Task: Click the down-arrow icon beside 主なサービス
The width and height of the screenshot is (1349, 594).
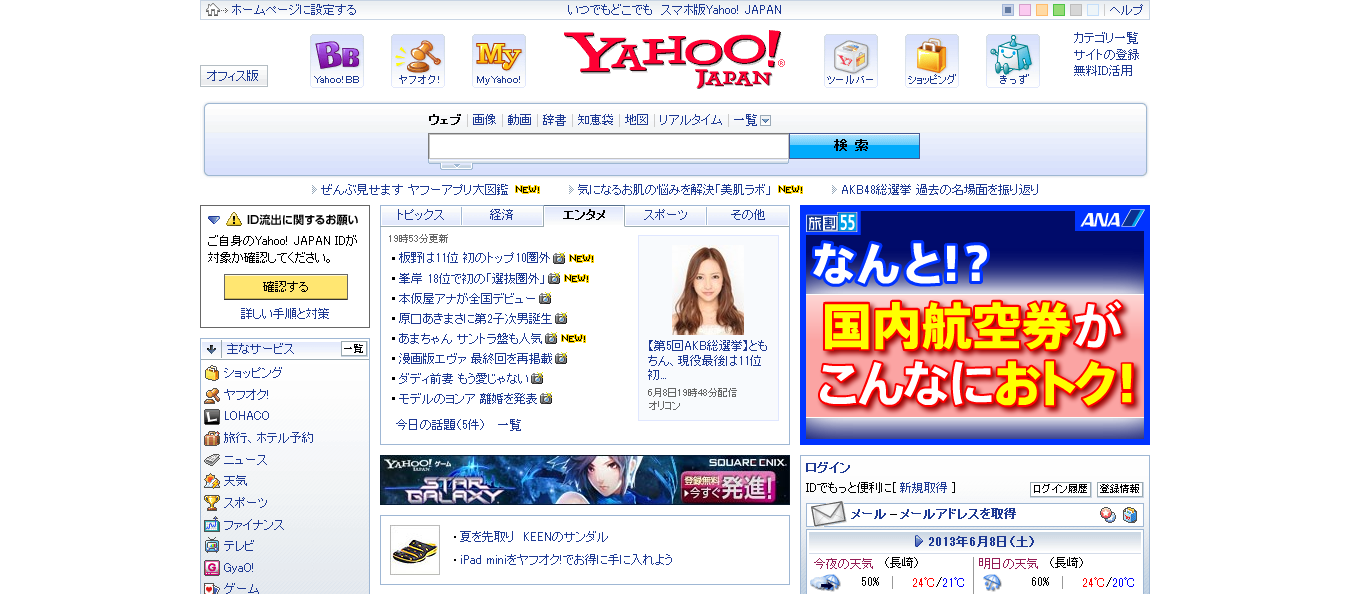Action: click(x=212, y=349)
